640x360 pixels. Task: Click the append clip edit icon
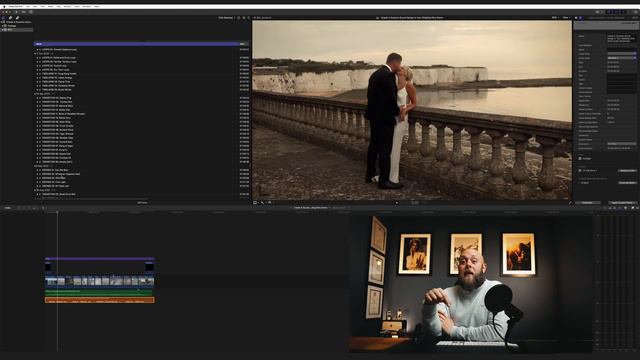pos(29,208)
